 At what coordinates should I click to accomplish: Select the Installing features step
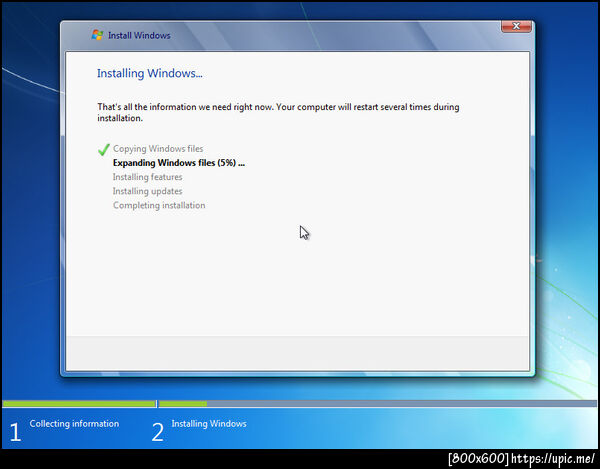coord(147,177)
